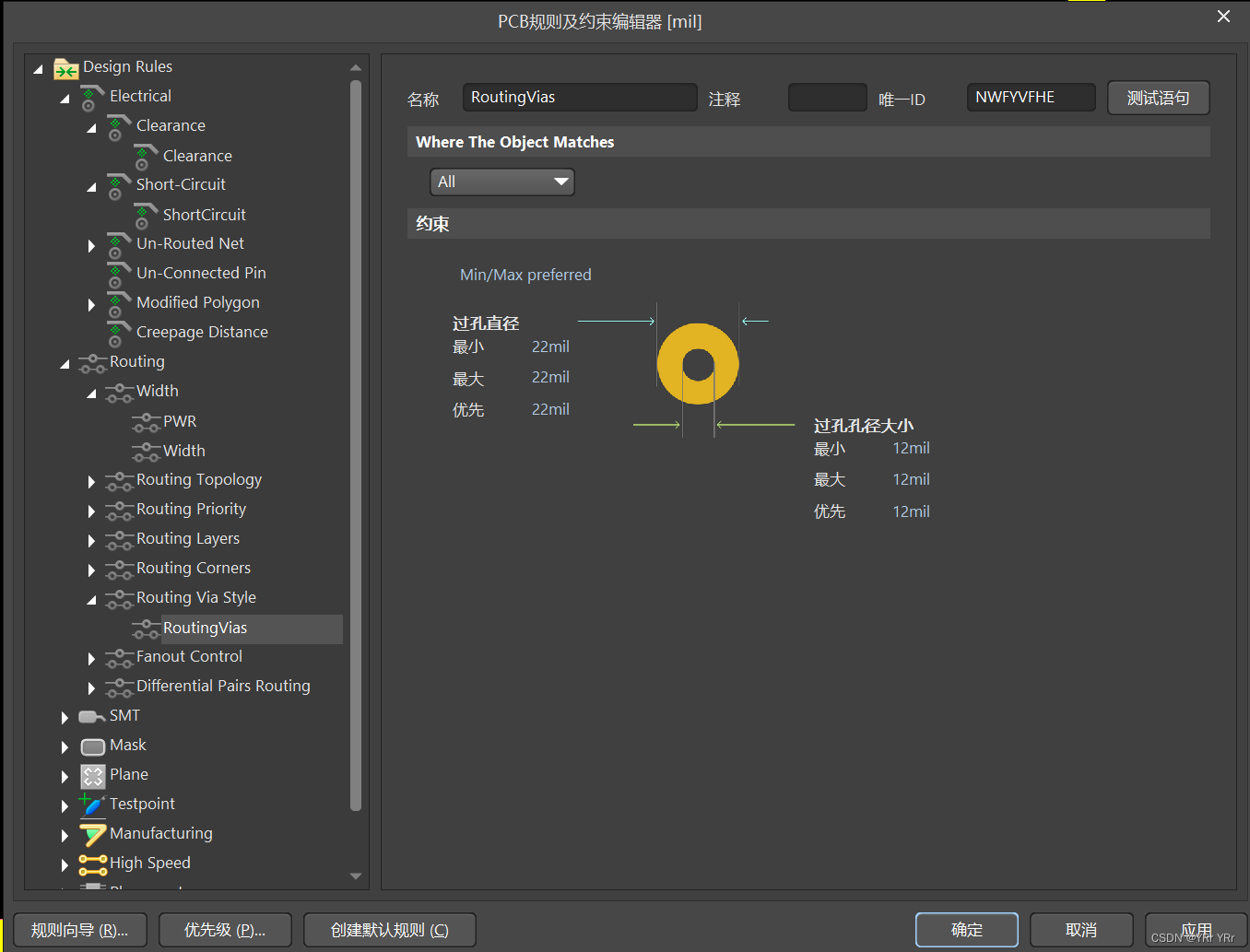Select the Differential Pairs Routing item
The height and width of the screenshot is (952, 1250).
pos(223,686)
